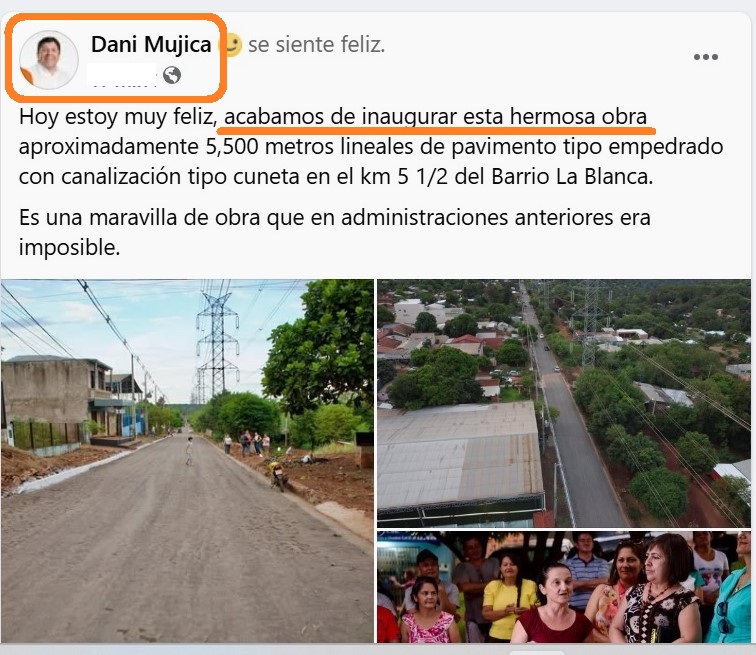Click the "Barrio La Blanca" post text
Viewport: 756px width, 655px height.
572,176
